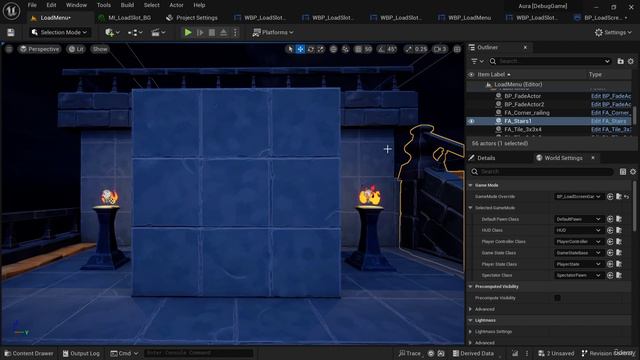
Task: Click the World Settings search field
Action: [541, 172]
